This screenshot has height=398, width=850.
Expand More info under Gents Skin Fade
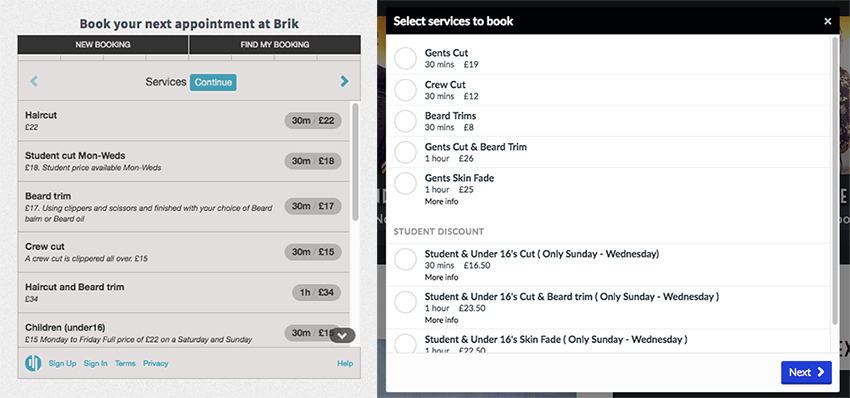click(x=441, y=201)
